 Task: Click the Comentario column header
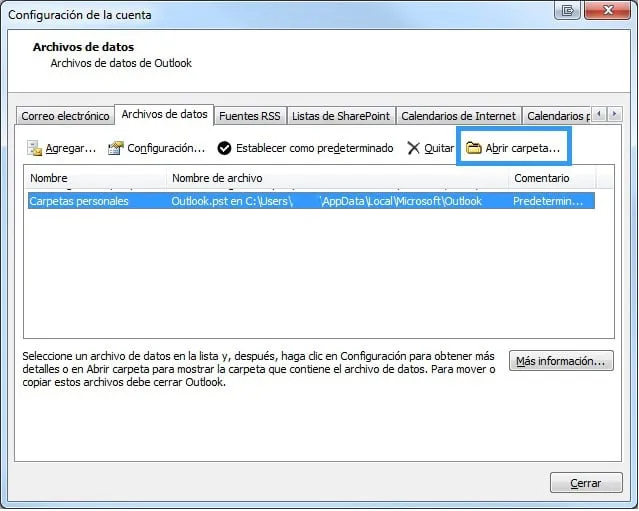[550, 178]
